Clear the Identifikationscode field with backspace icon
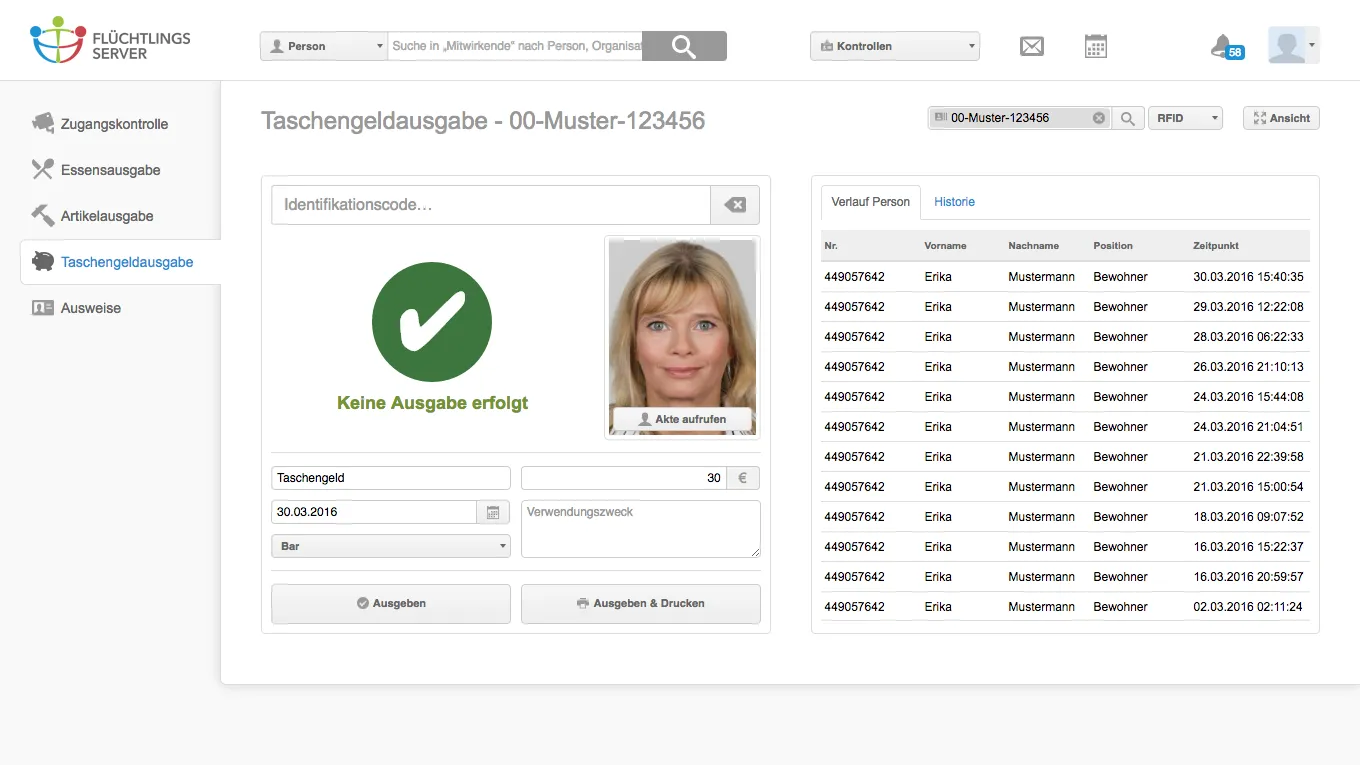Viewport: 1360px width, 765px height. 735,205
